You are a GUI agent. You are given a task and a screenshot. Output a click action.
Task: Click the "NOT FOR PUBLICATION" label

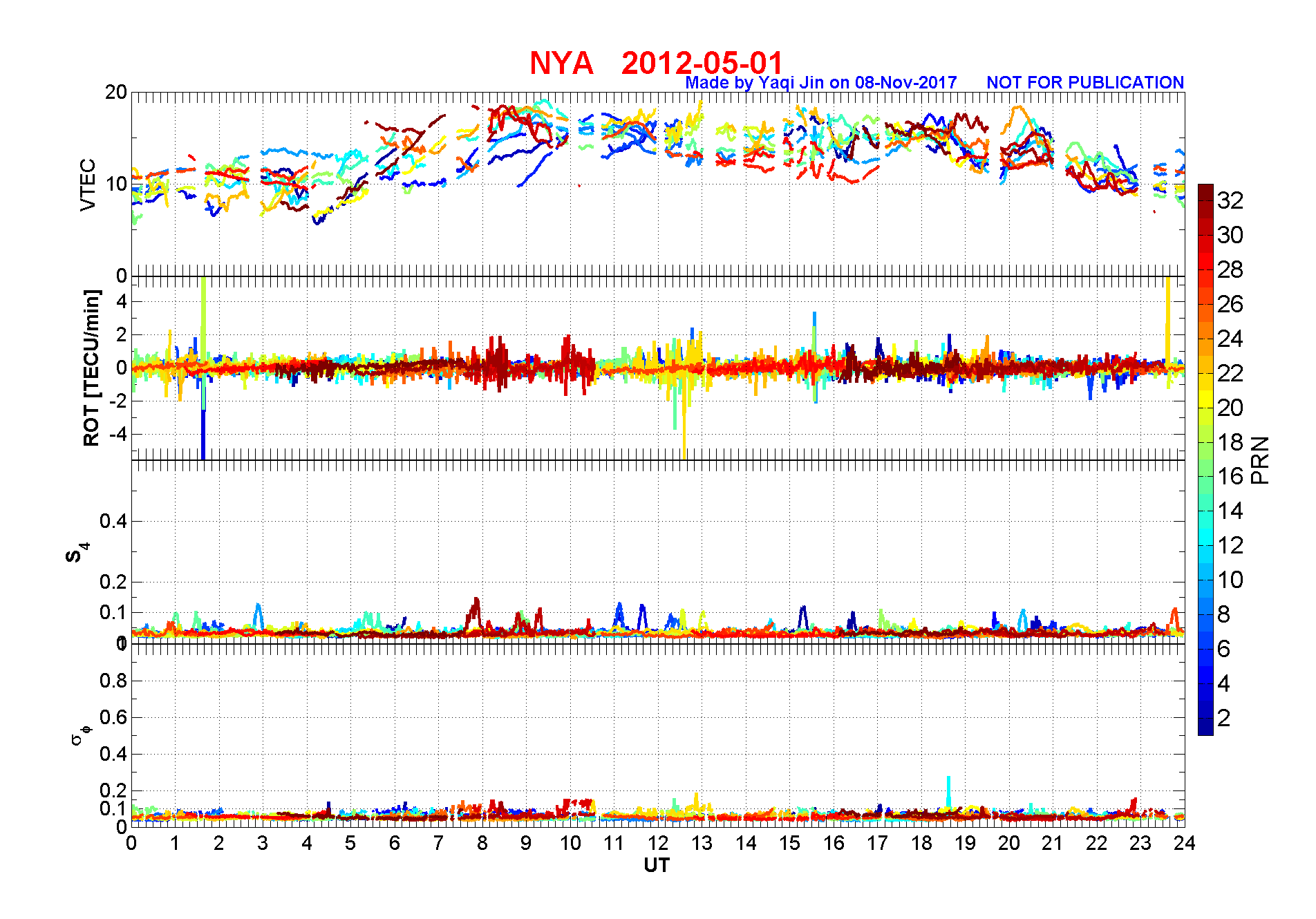[1085, 82]
